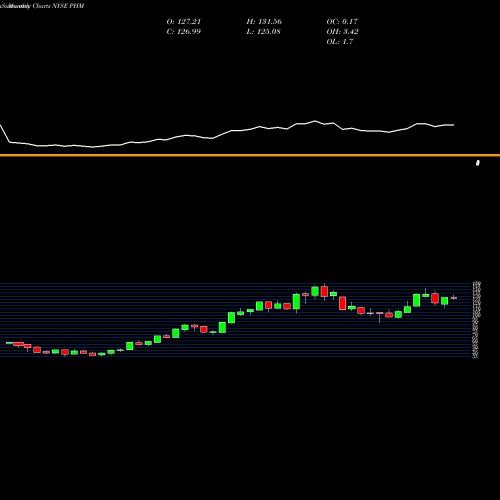Select the low value "L: 125.08"
This screenshot has height=500, width=500.
click(263, 32)
